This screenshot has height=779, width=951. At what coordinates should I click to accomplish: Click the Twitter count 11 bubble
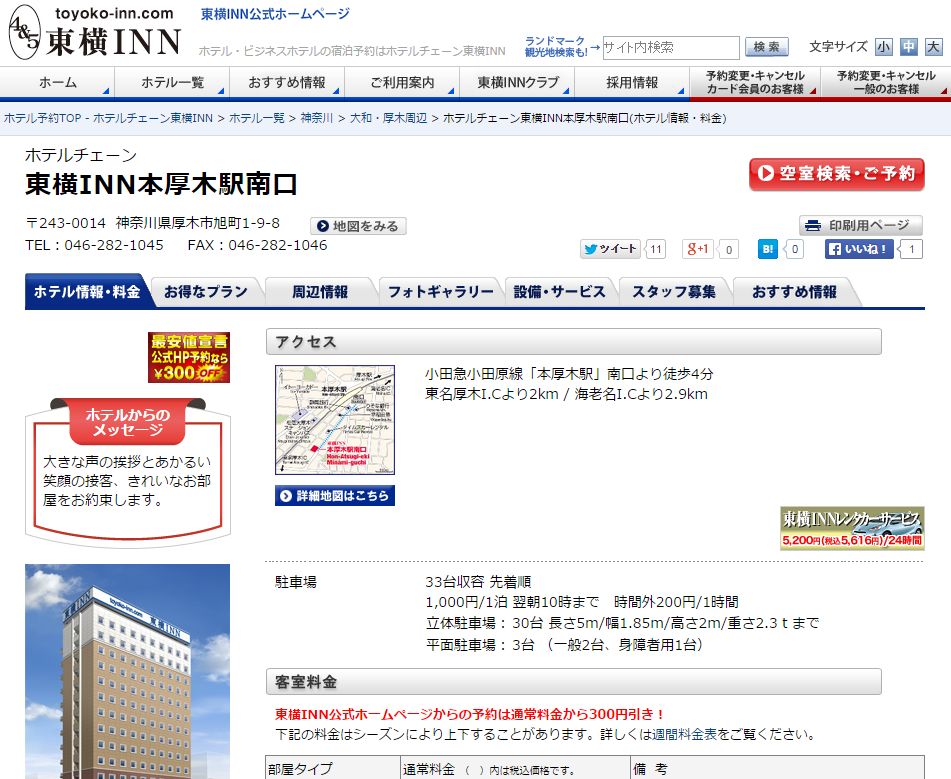pos(655,249)
